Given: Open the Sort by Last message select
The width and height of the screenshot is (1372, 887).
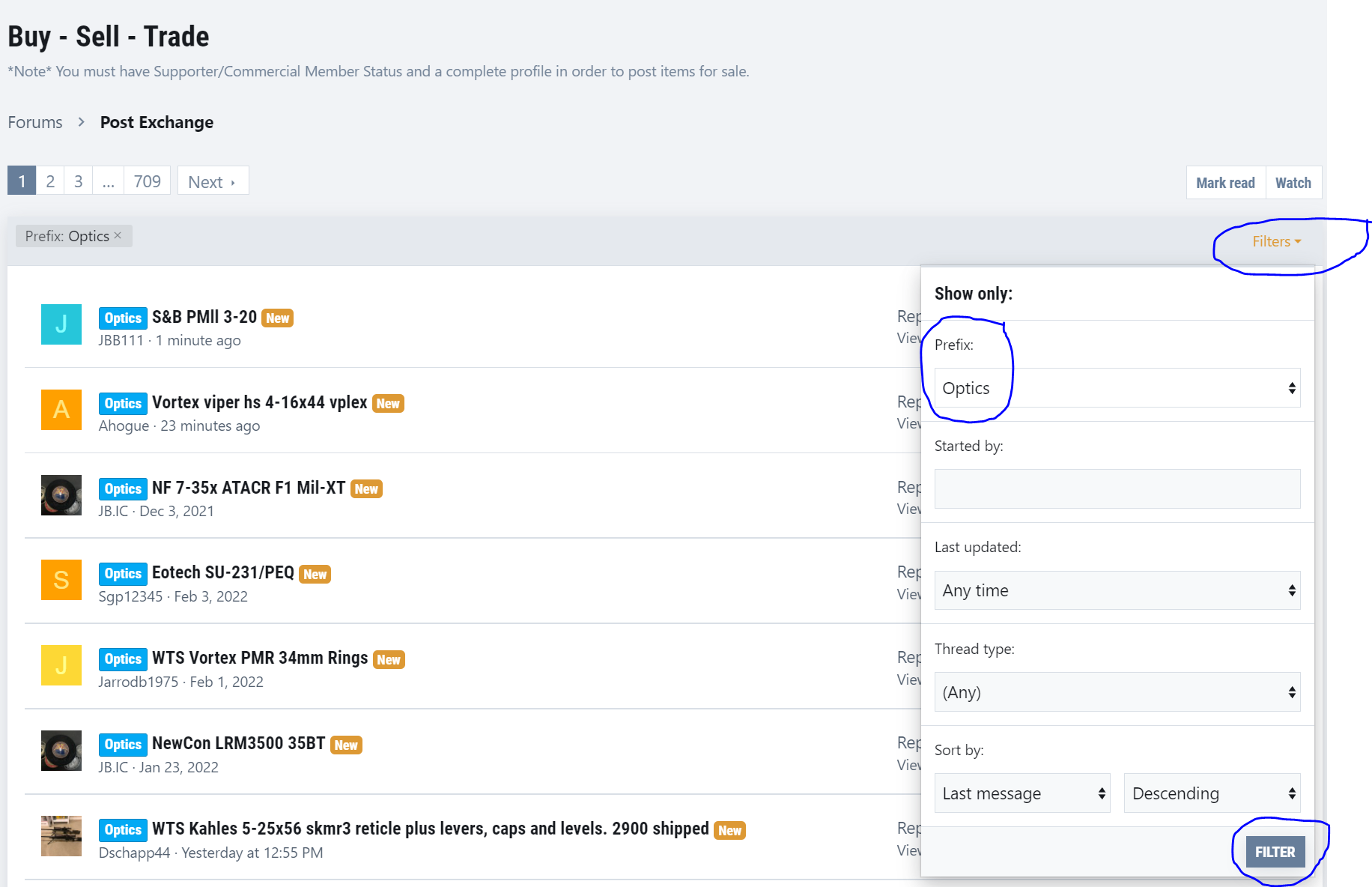Looking at the screenshot, I should pyautogui.click(x=1022, y=793).
